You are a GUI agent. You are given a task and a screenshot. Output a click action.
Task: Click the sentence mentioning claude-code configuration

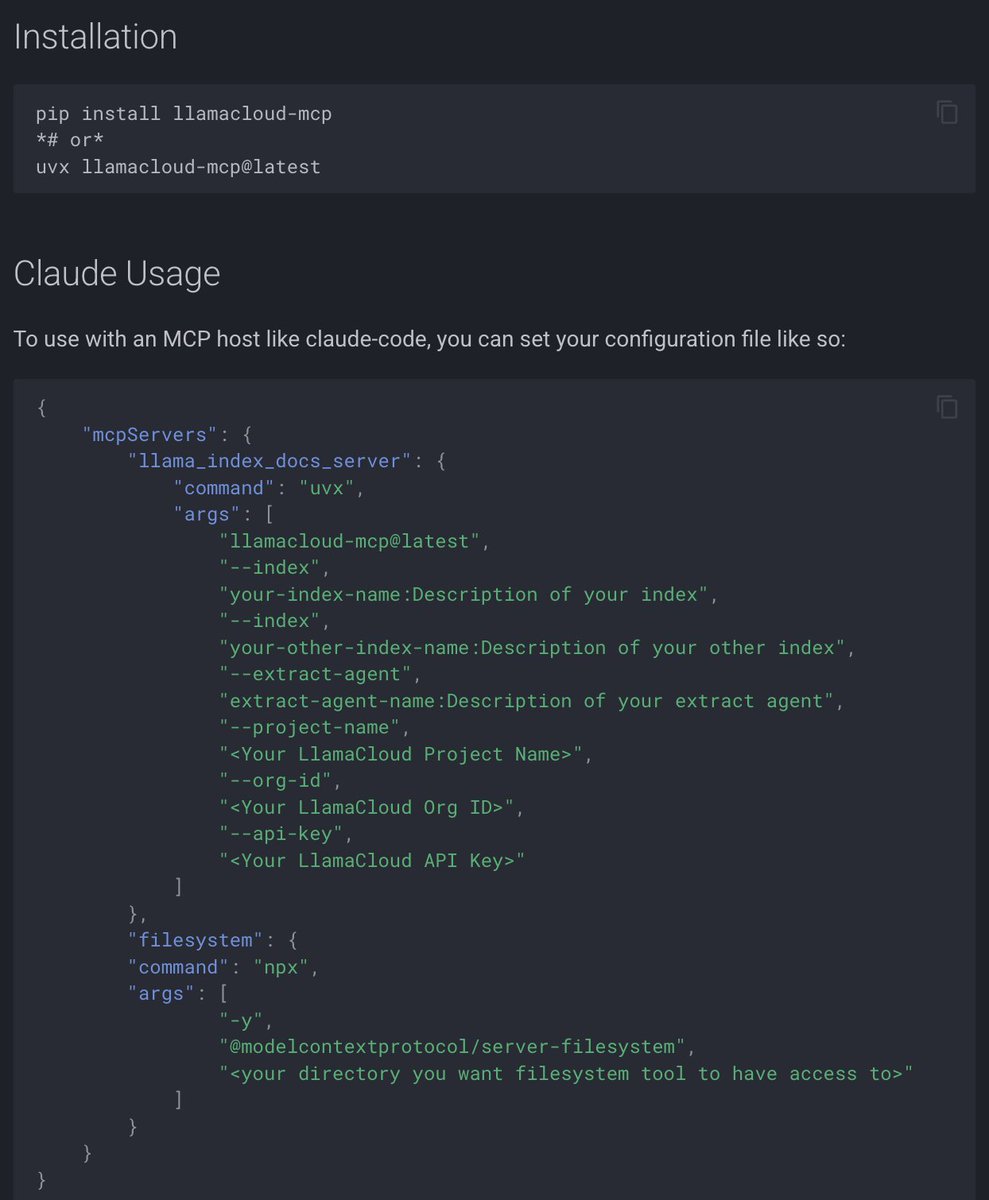(x=430, y=339)
